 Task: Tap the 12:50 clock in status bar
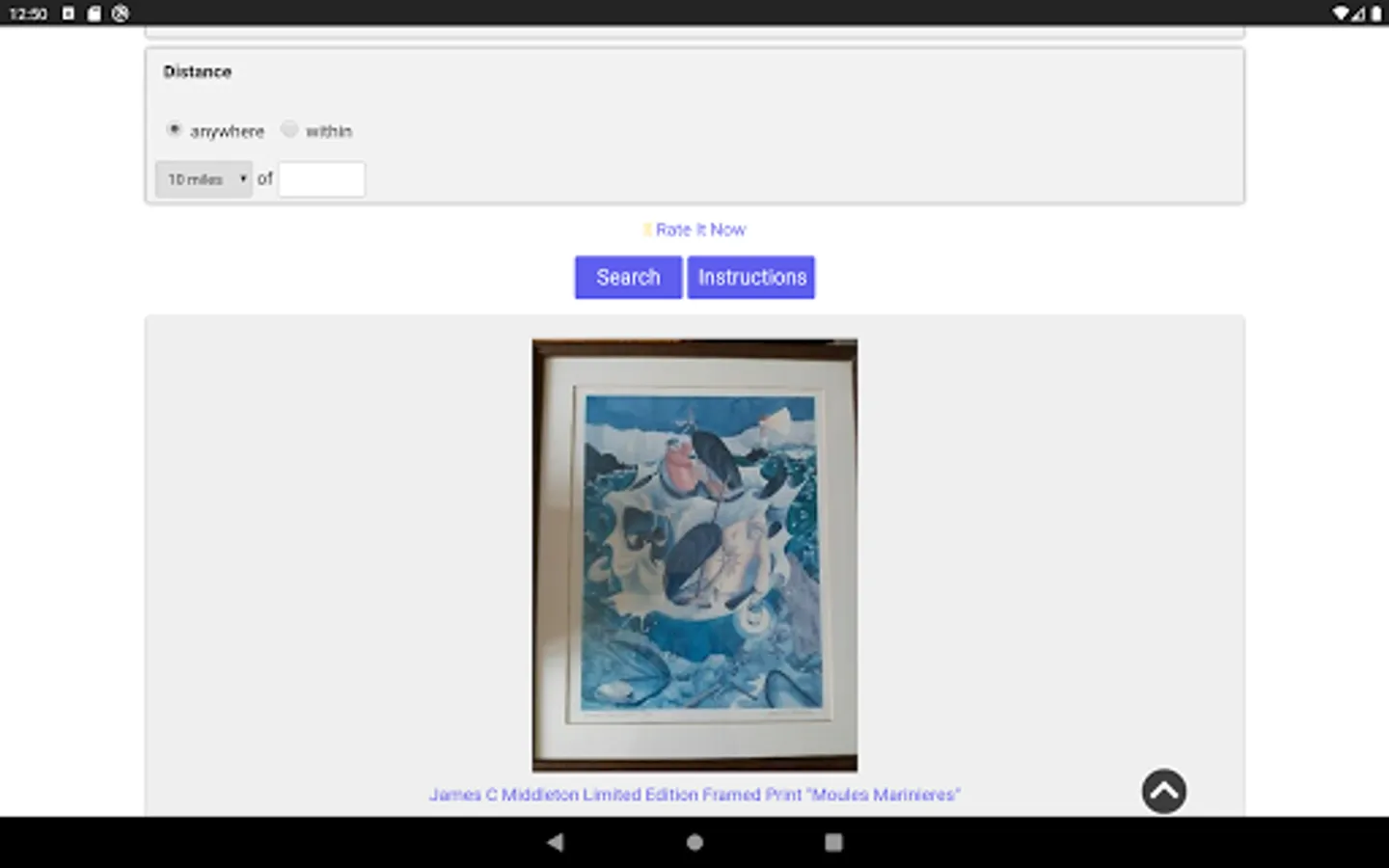click(28, 14)
